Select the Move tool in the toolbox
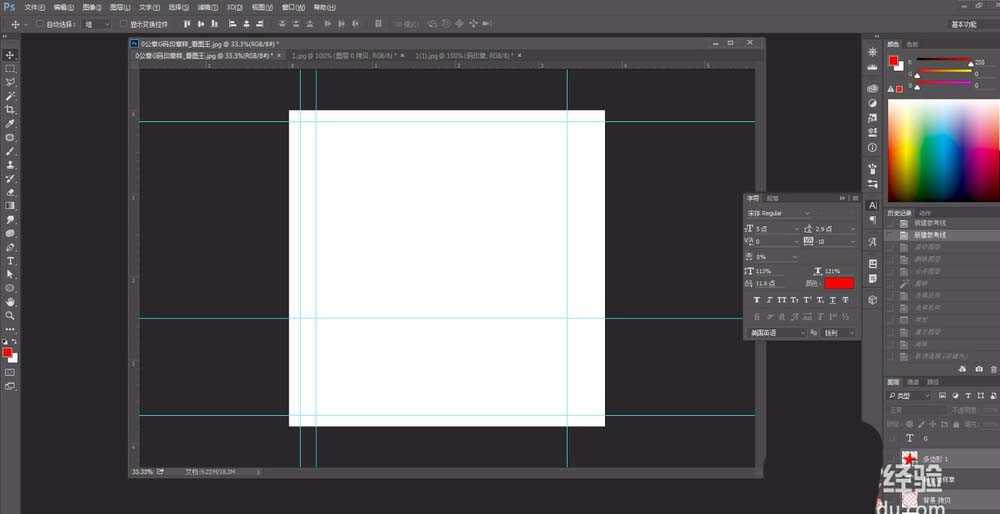Screen dimensions: 1000x514 (x=10, y=55)
